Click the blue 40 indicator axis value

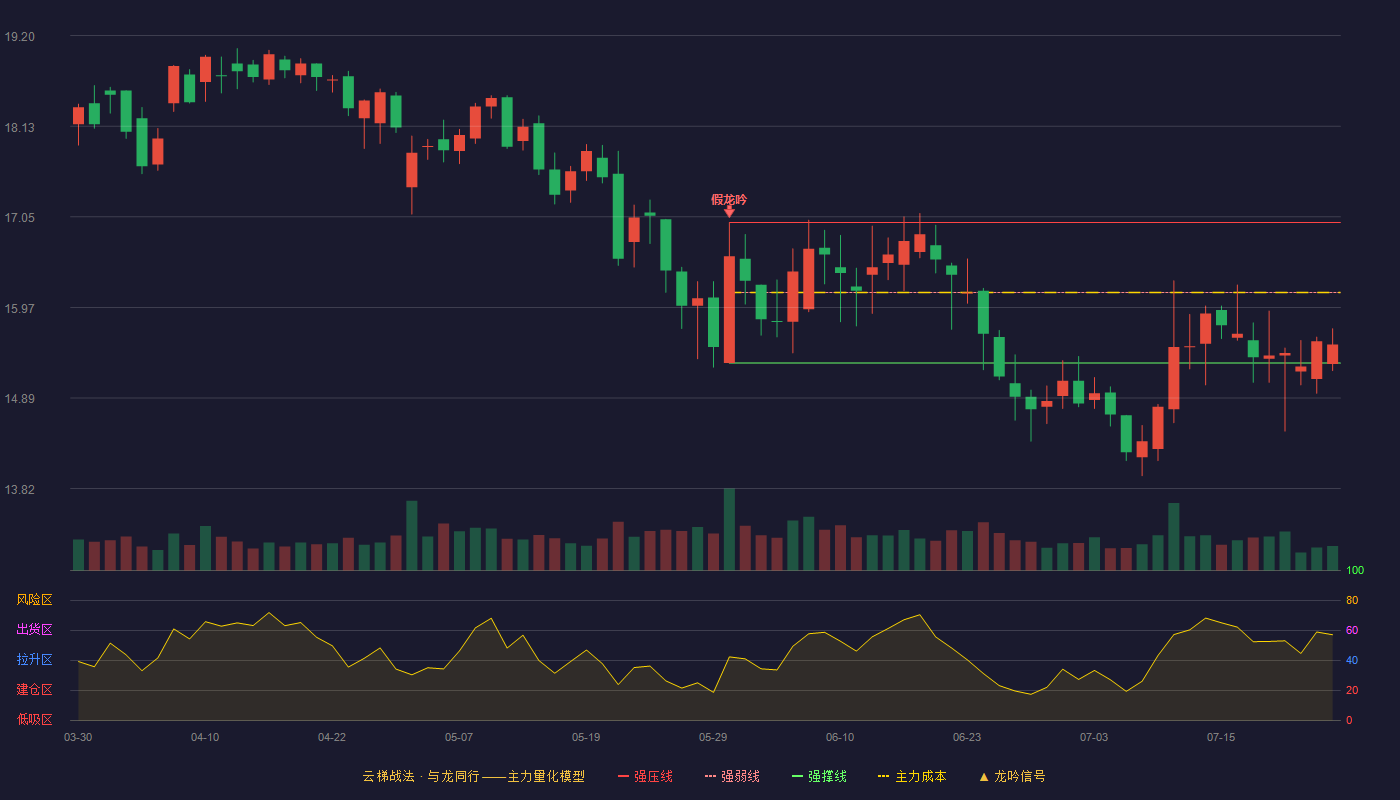(1352, 661)
